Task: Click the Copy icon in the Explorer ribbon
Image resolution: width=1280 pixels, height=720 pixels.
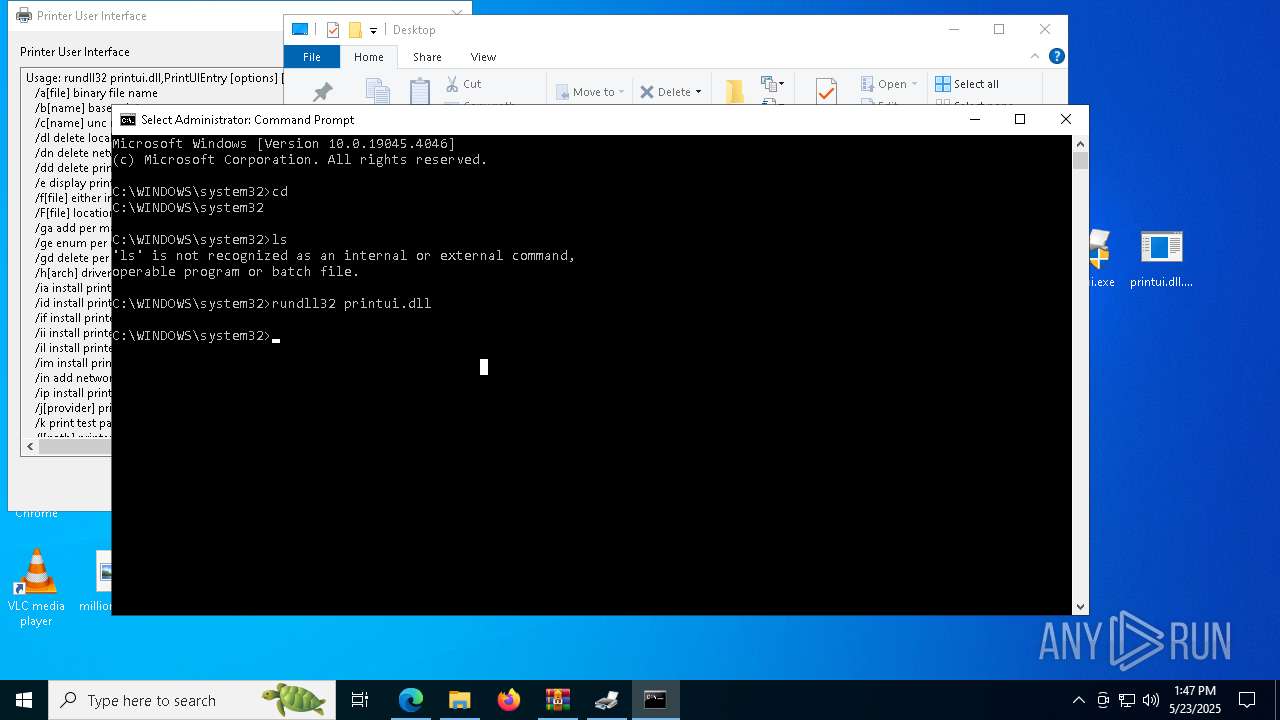Action: point(378,91)
